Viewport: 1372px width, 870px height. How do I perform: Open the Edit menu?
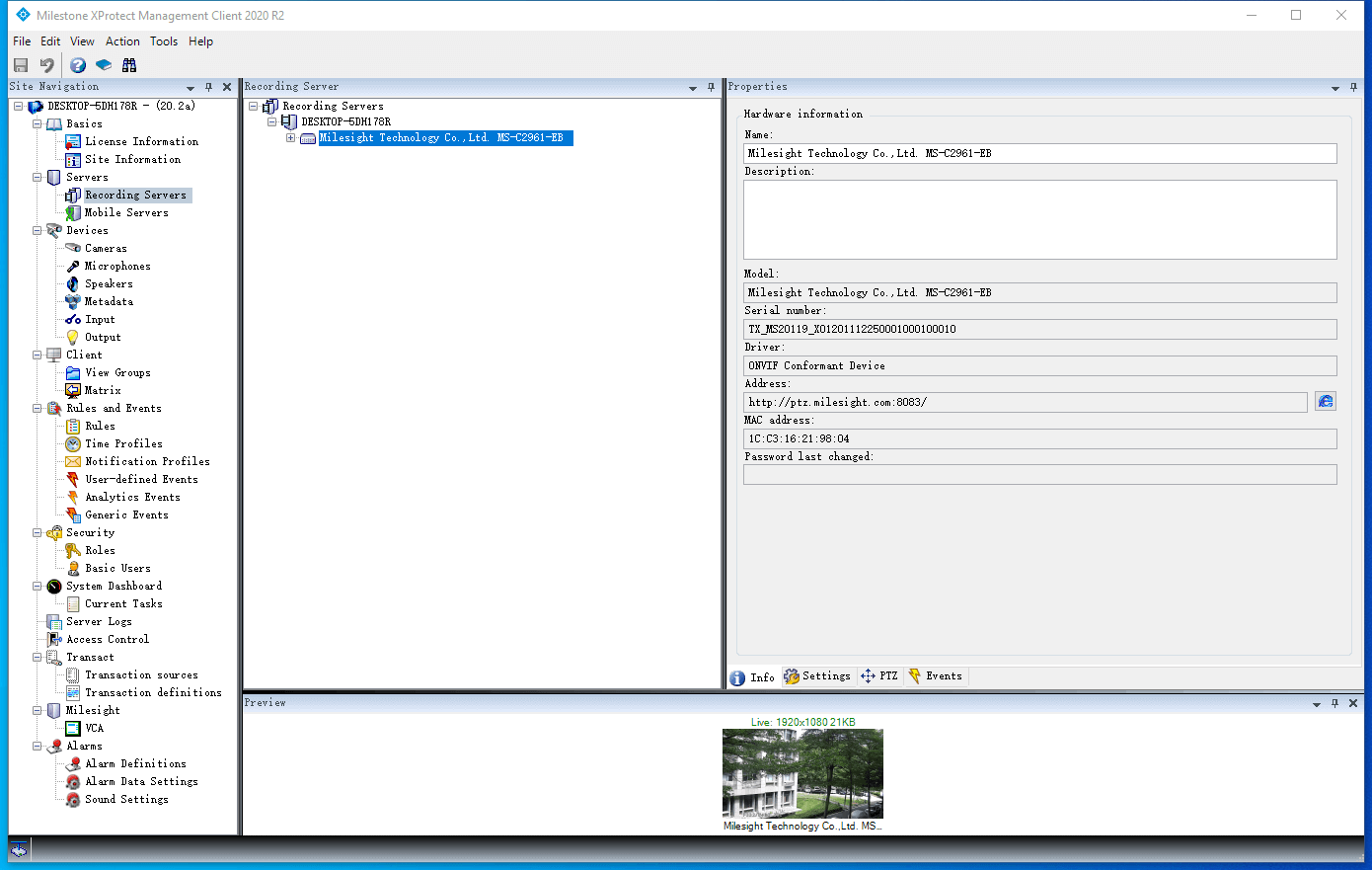coord(50,41)
